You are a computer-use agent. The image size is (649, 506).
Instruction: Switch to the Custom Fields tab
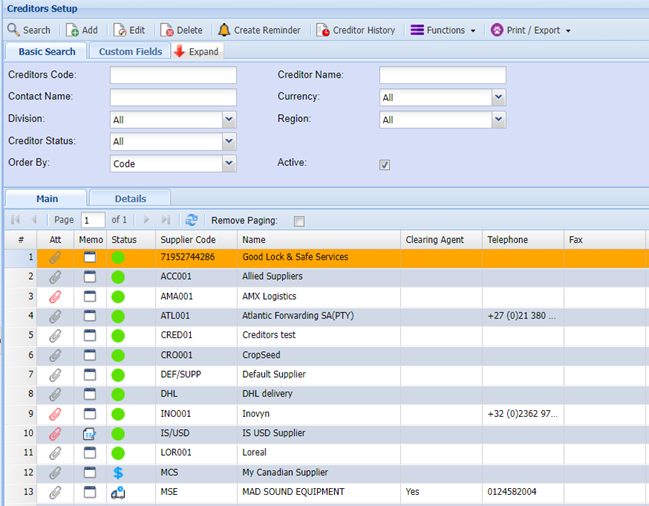pyautogui.click(x=129, y=51)
